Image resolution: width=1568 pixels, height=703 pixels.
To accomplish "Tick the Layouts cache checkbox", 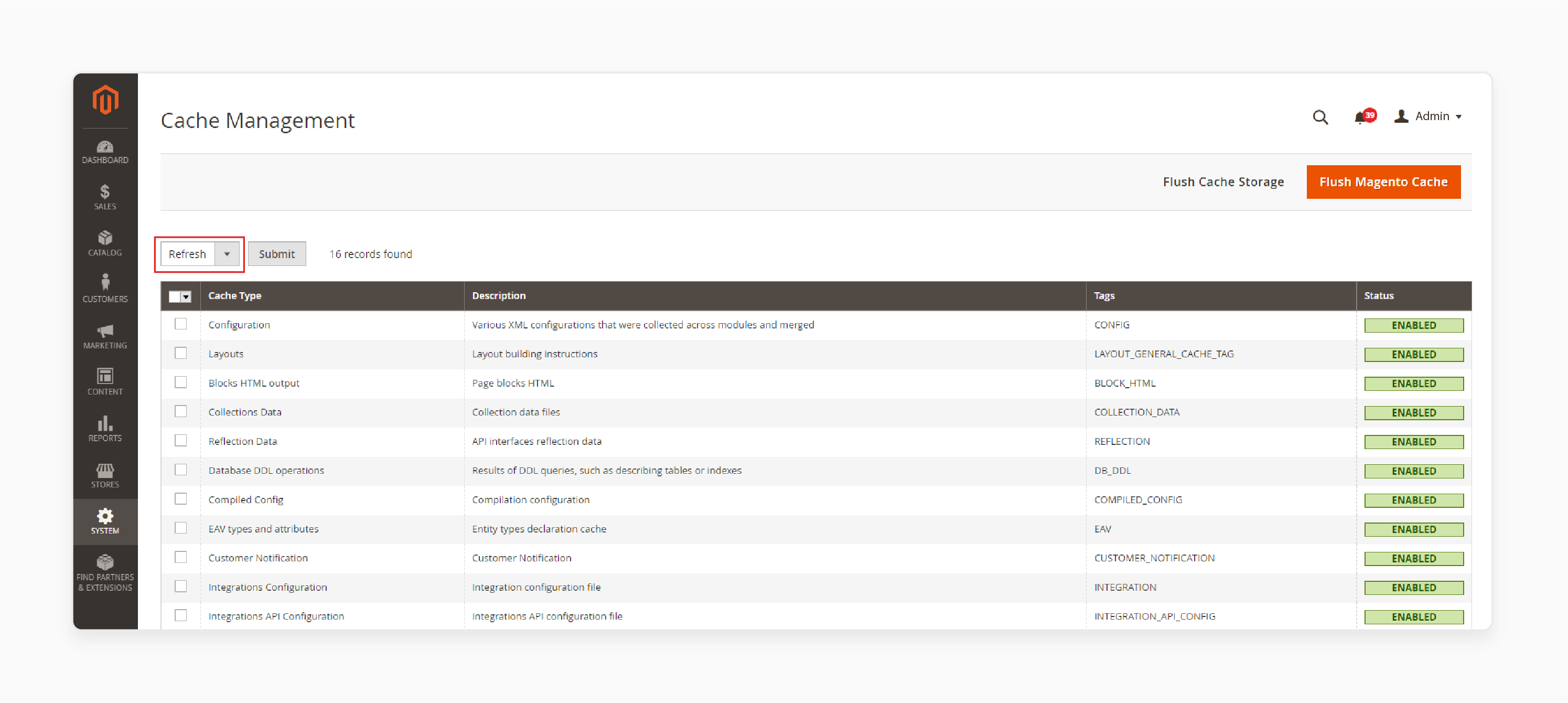I will tap(181, 353).
